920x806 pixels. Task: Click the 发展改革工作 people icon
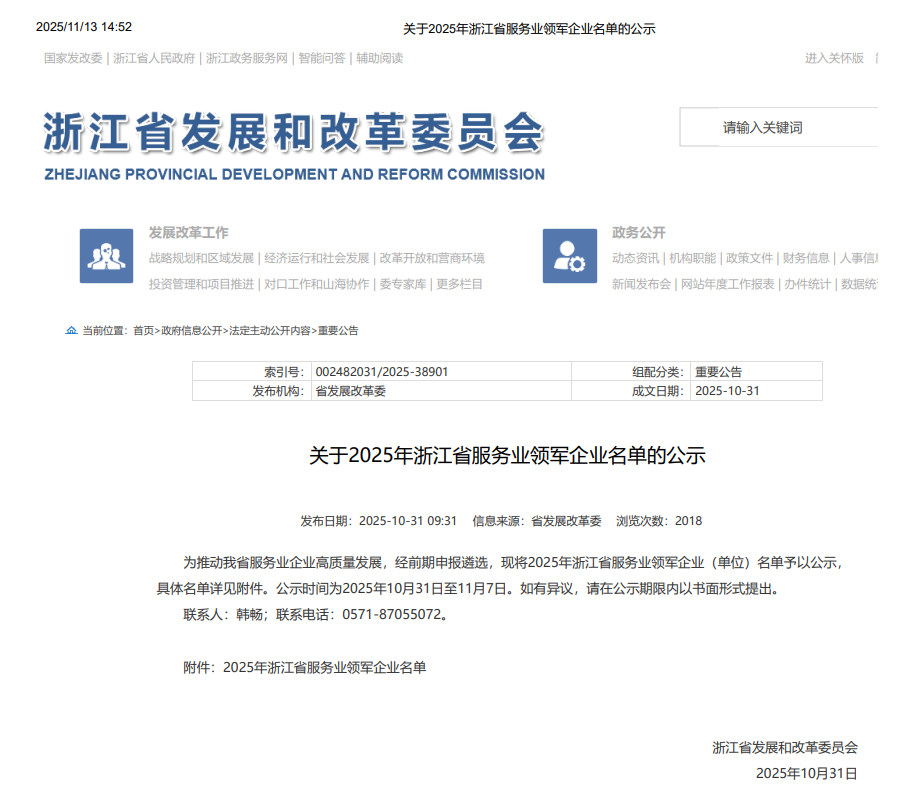click(x=106, y=256)
